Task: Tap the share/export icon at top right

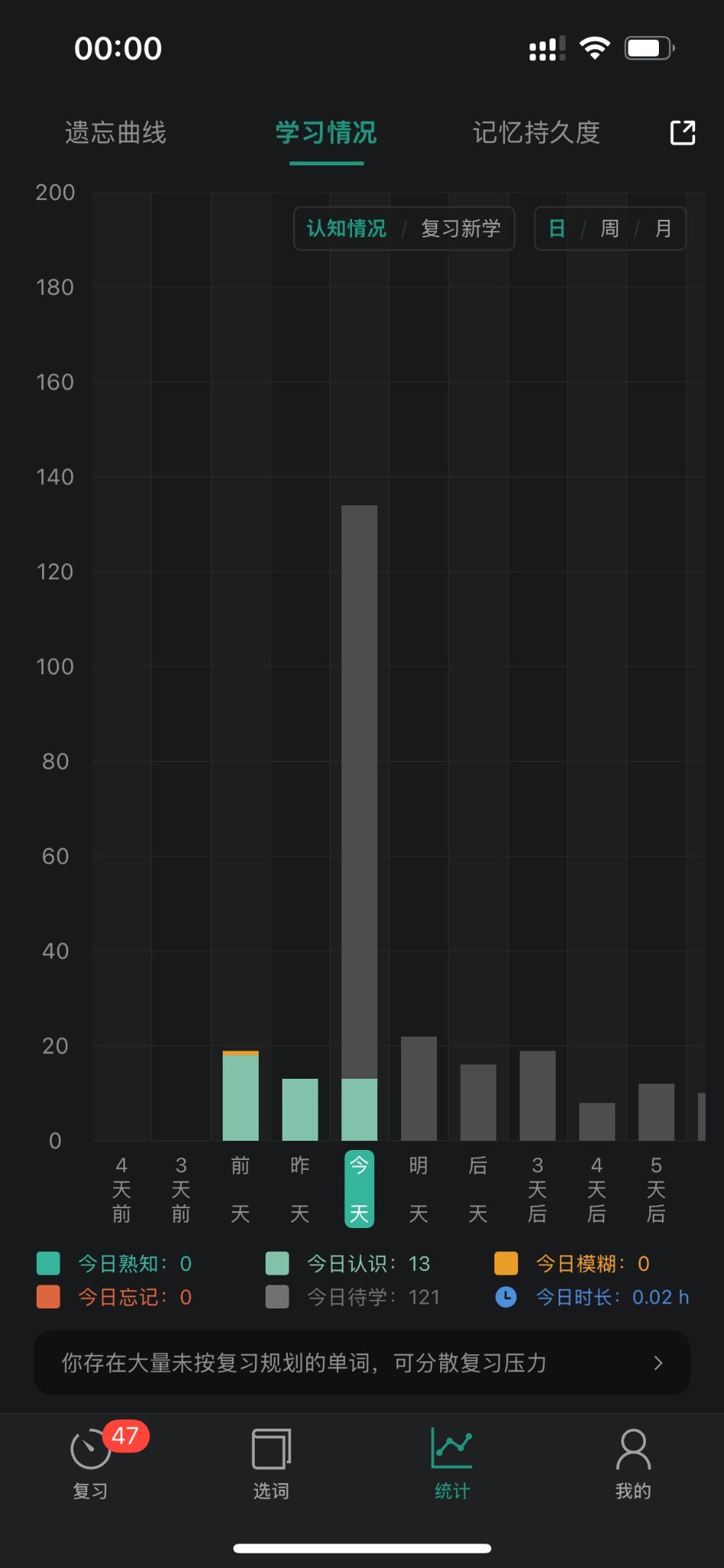Action: [x=683, y=132]
